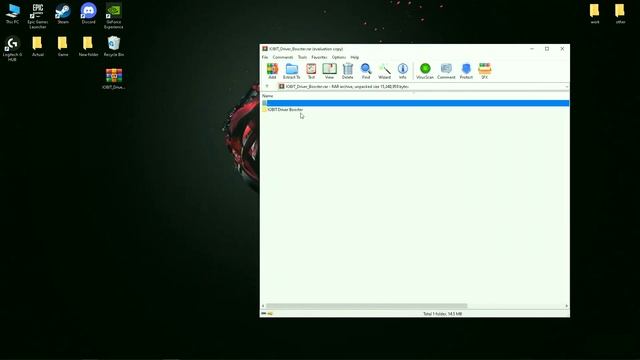The height and width of the screenshot is (360, 640).
Task: Open the Options menu
Action: click(x=339, y=58)
